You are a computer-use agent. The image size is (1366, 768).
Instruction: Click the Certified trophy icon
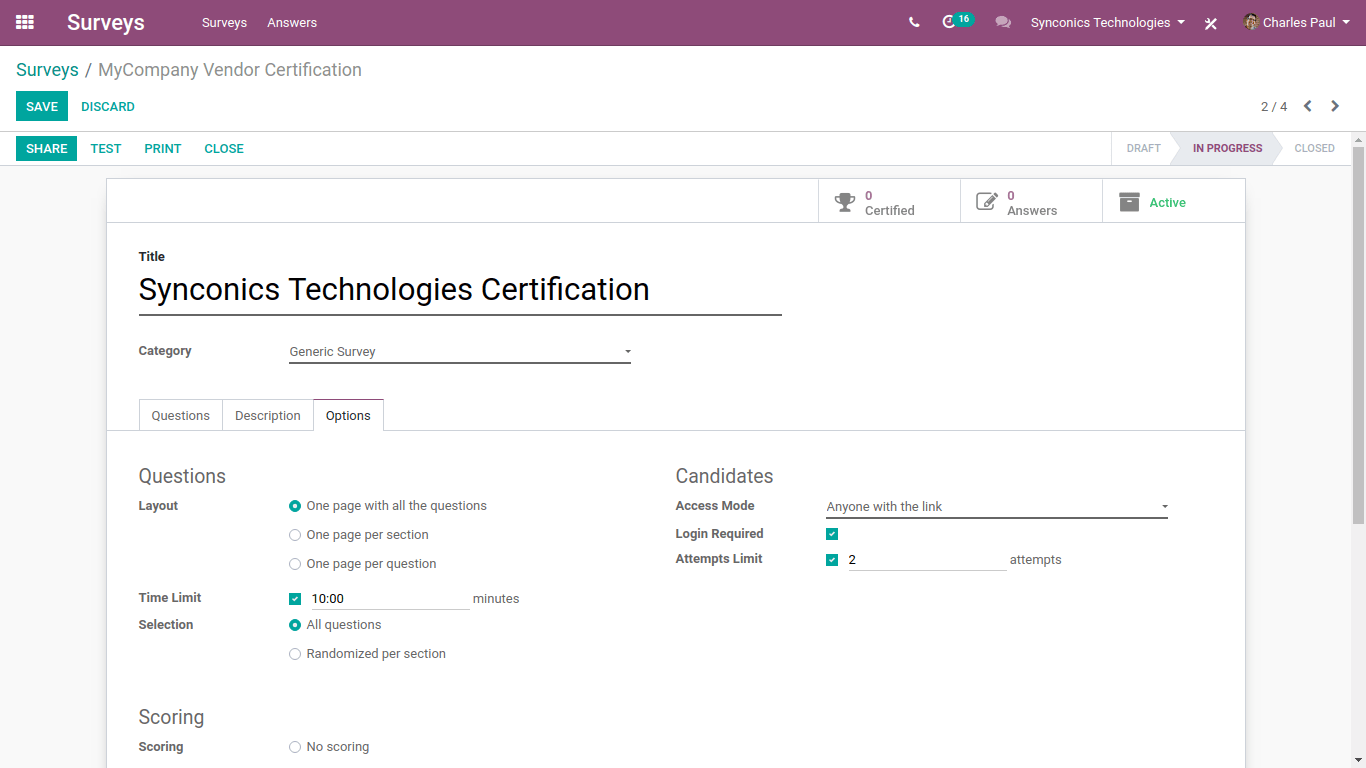point(845,202)
